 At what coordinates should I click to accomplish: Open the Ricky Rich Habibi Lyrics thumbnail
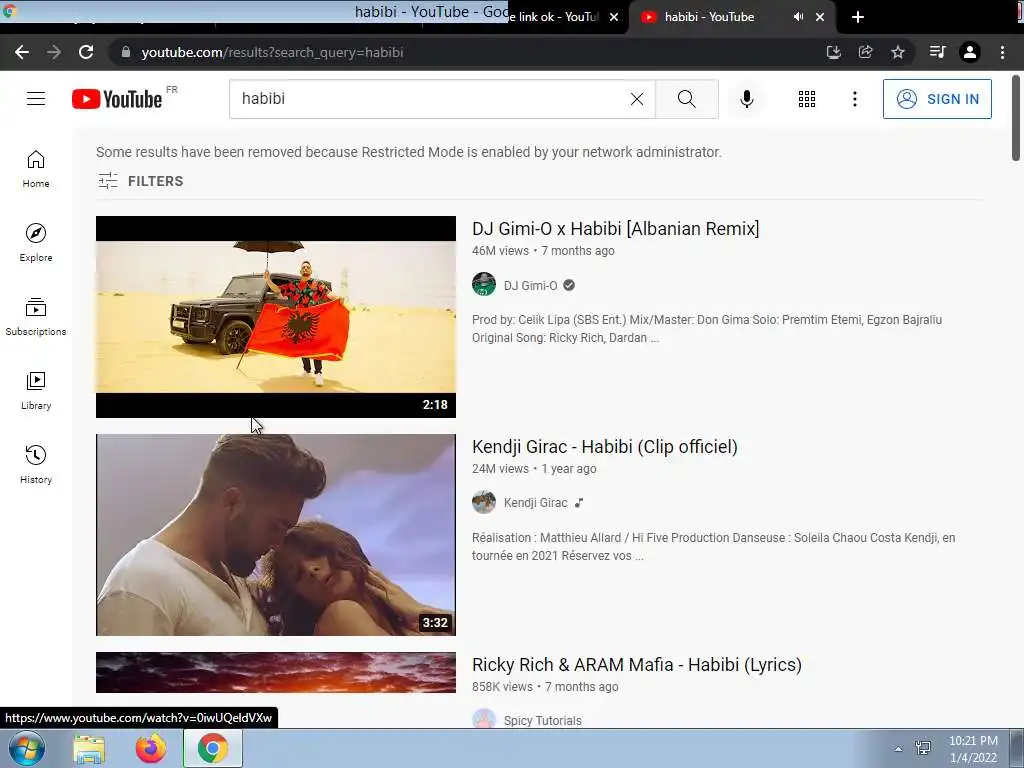276,673
